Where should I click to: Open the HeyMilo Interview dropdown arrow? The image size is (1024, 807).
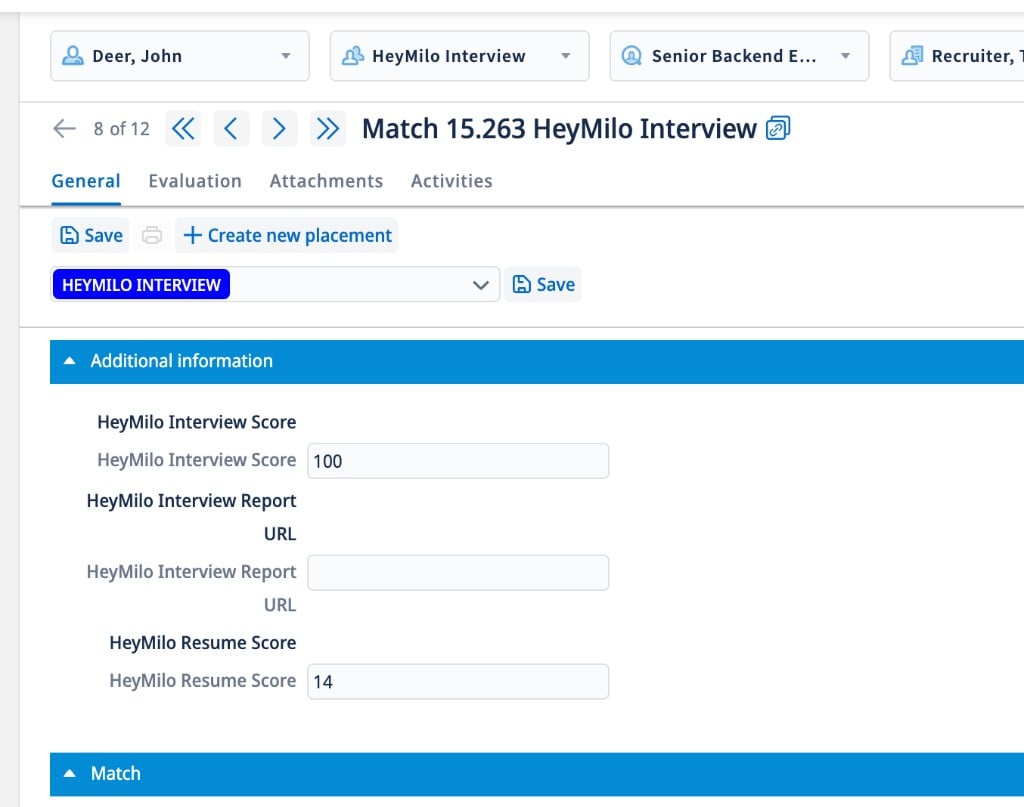(566, 56)
